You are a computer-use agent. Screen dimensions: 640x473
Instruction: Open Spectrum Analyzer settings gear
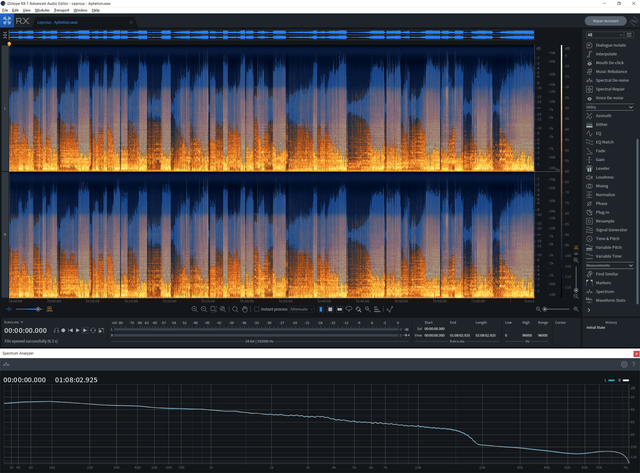[x=624, y=364]
